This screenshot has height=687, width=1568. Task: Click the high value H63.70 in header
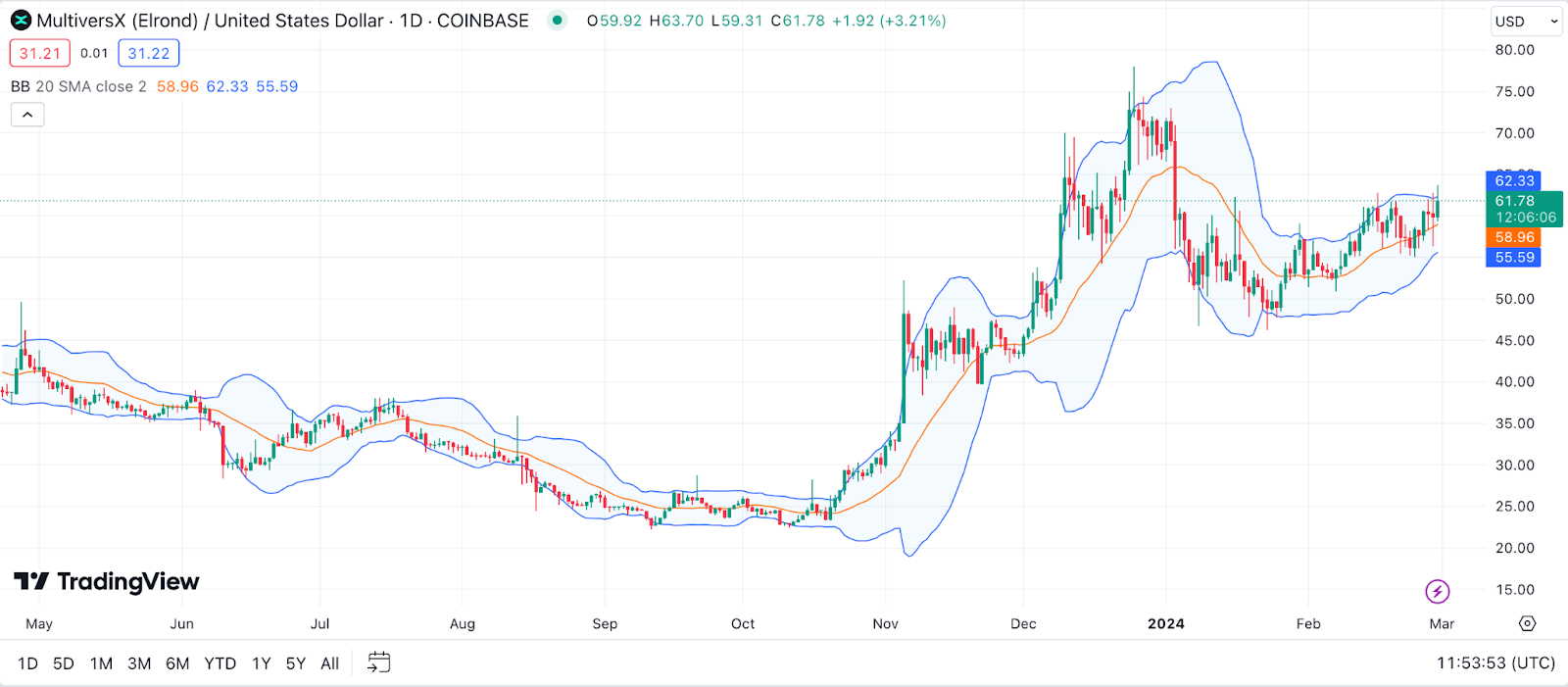click(676, 21)
